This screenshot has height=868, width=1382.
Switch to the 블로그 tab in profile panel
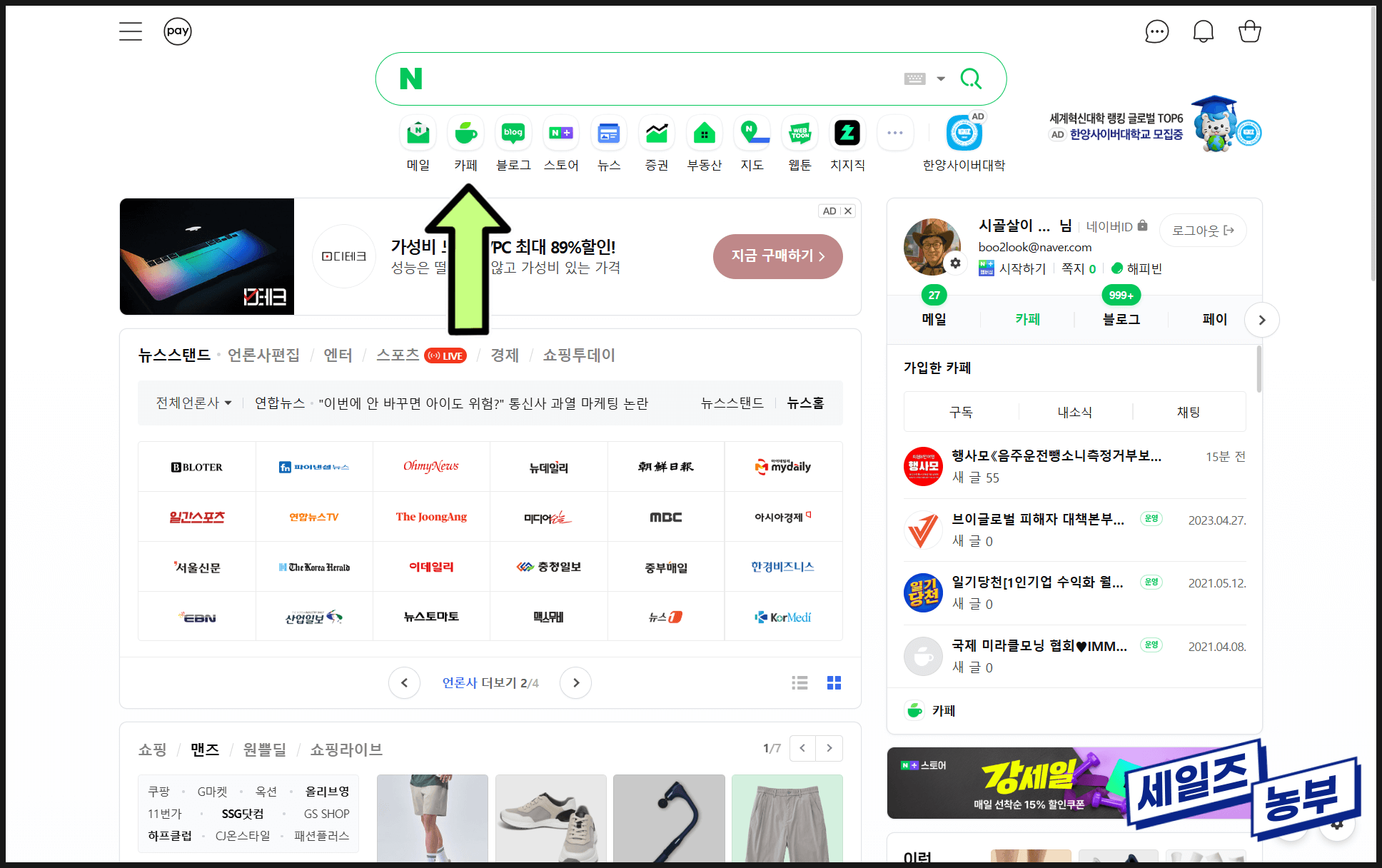pyautogui.click(x=1121, y=319)
